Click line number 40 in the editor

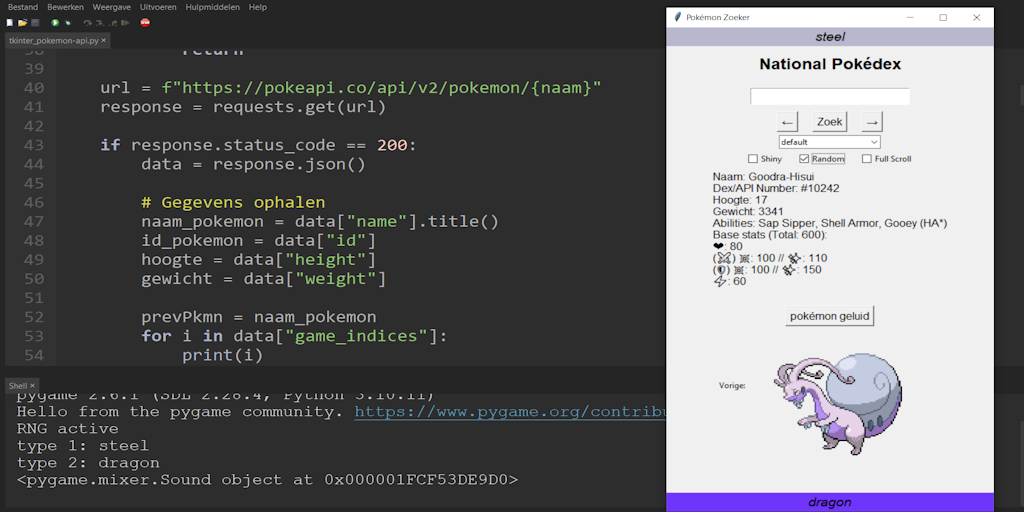click(33, 88)
